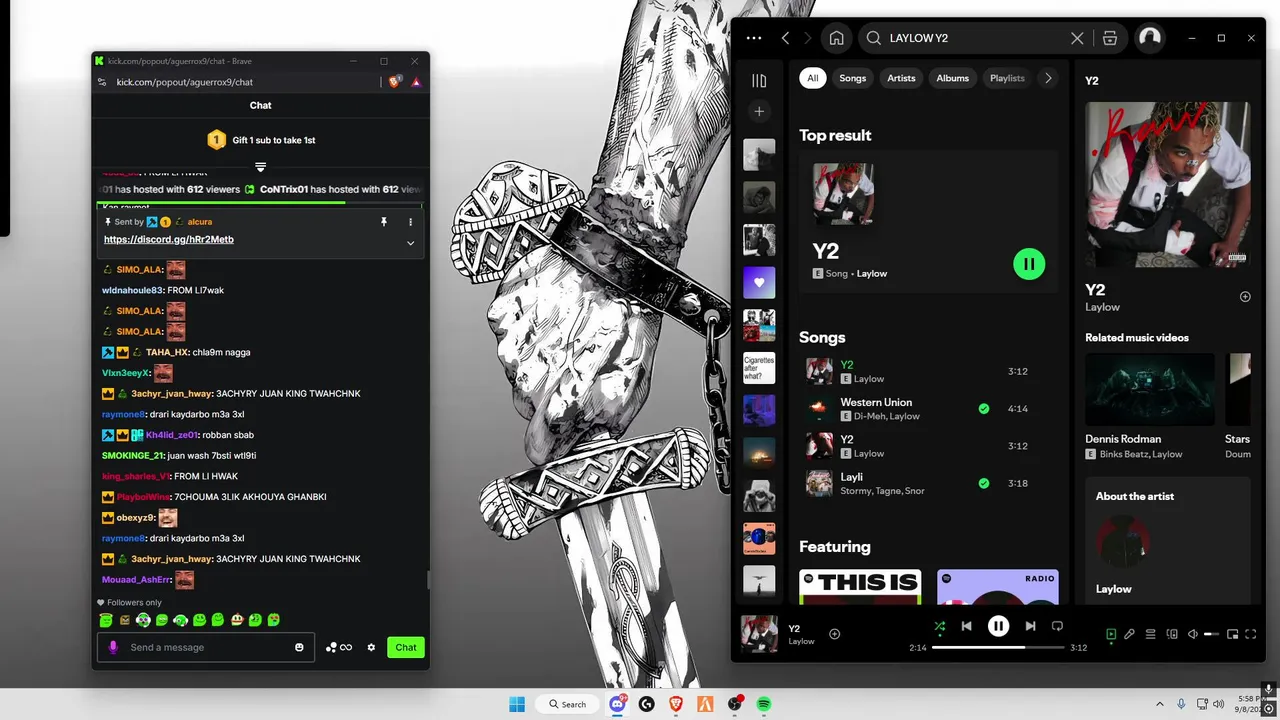Select the Artists filter chip

[x=901, y=78]
